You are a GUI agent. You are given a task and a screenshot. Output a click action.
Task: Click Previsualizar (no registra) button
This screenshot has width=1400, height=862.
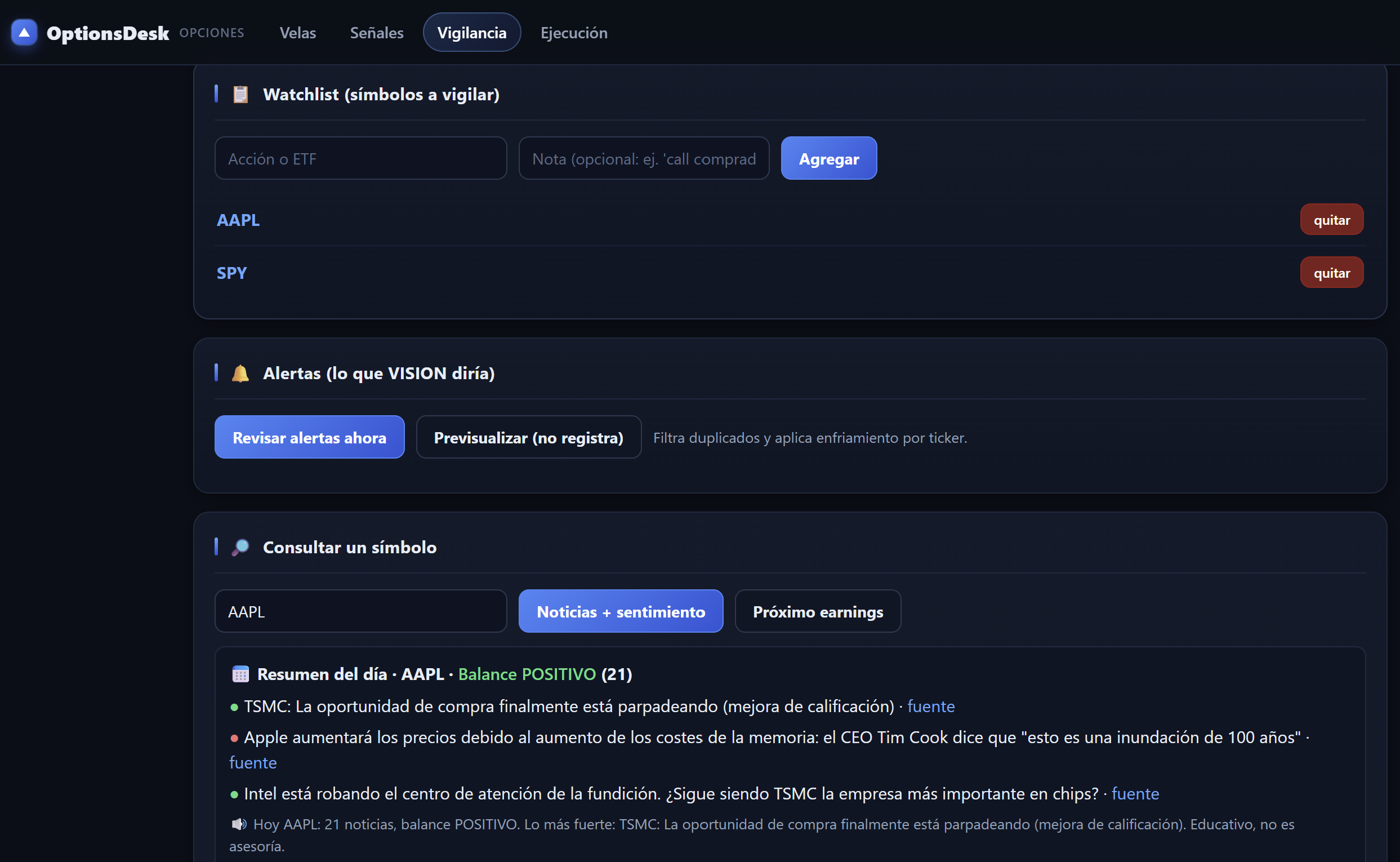tap(529, 437)
